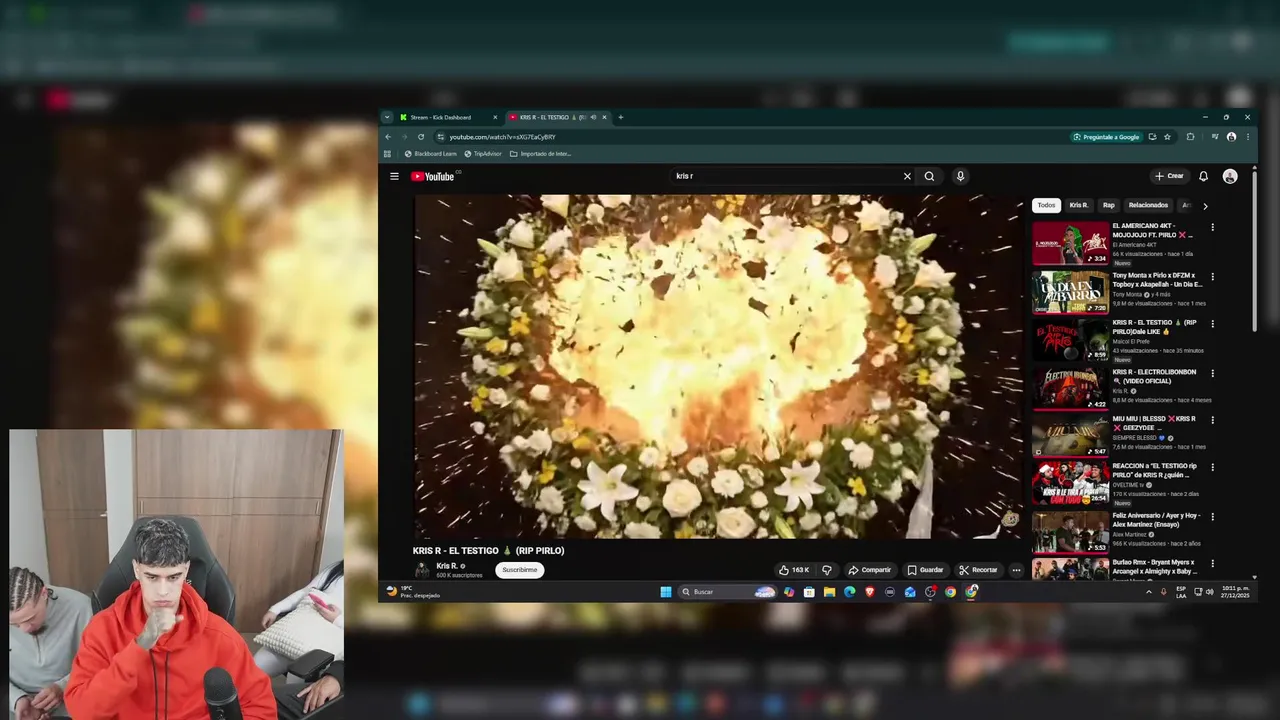The height and width of the screenshot is (720, 1280).
Task: Click the Compartir share button
Action: click(869, 570)
